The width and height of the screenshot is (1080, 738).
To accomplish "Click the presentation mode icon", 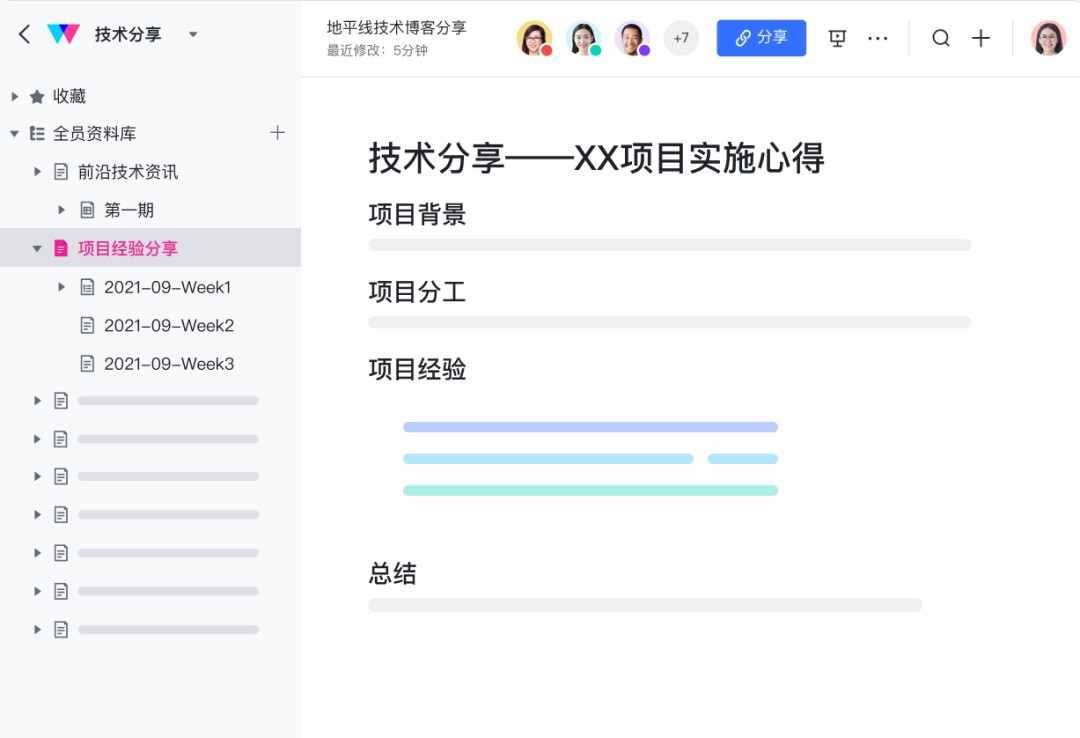I will coord(838,38).
